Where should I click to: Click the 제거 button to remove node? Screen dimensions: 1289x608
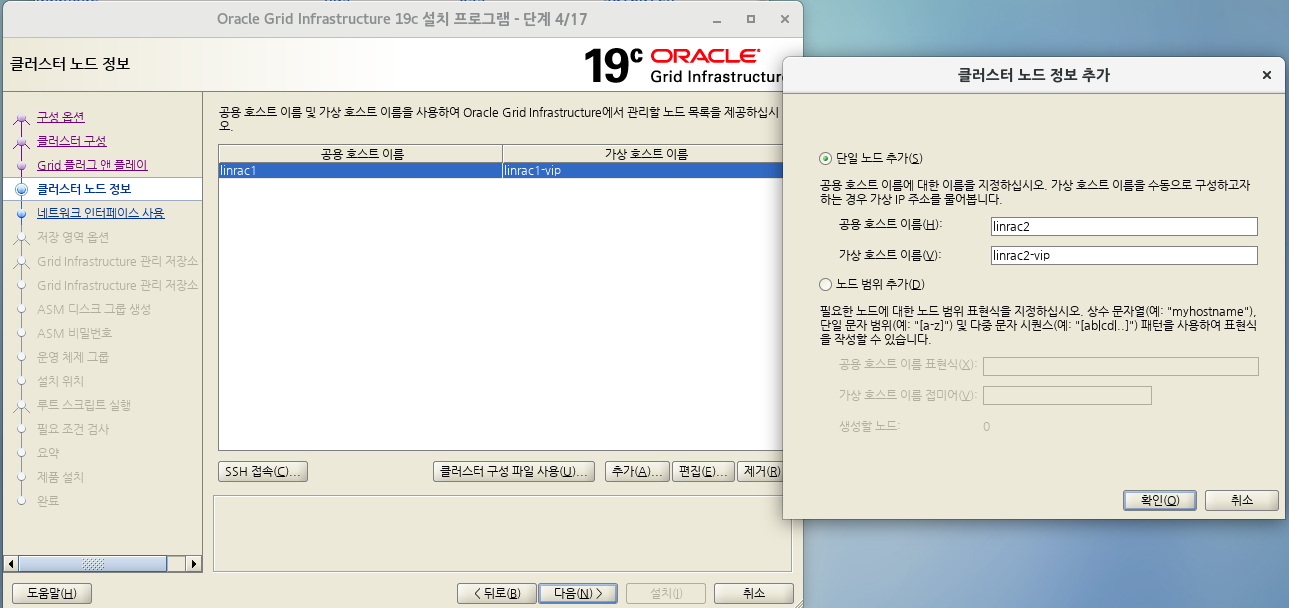point(759,471)
